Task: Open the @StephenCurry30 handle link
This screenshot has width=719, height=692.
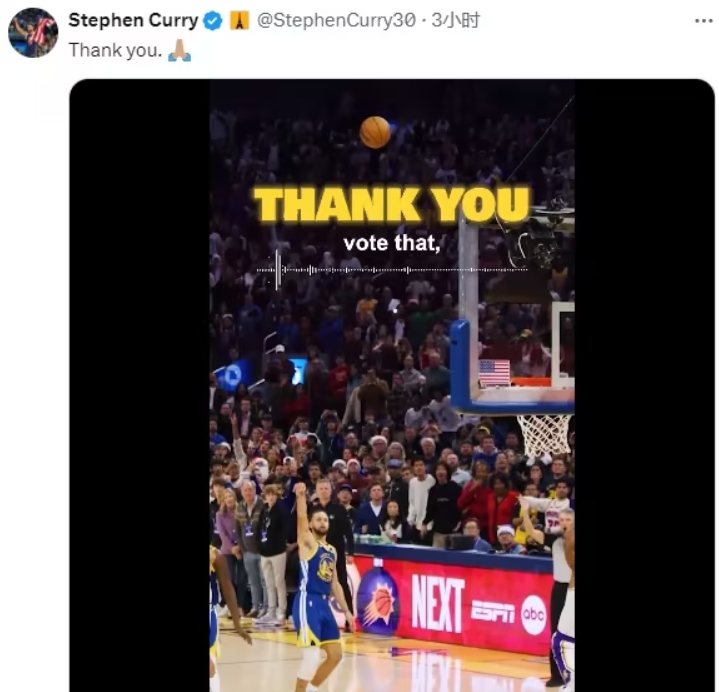Action: (x=336, y=20)
